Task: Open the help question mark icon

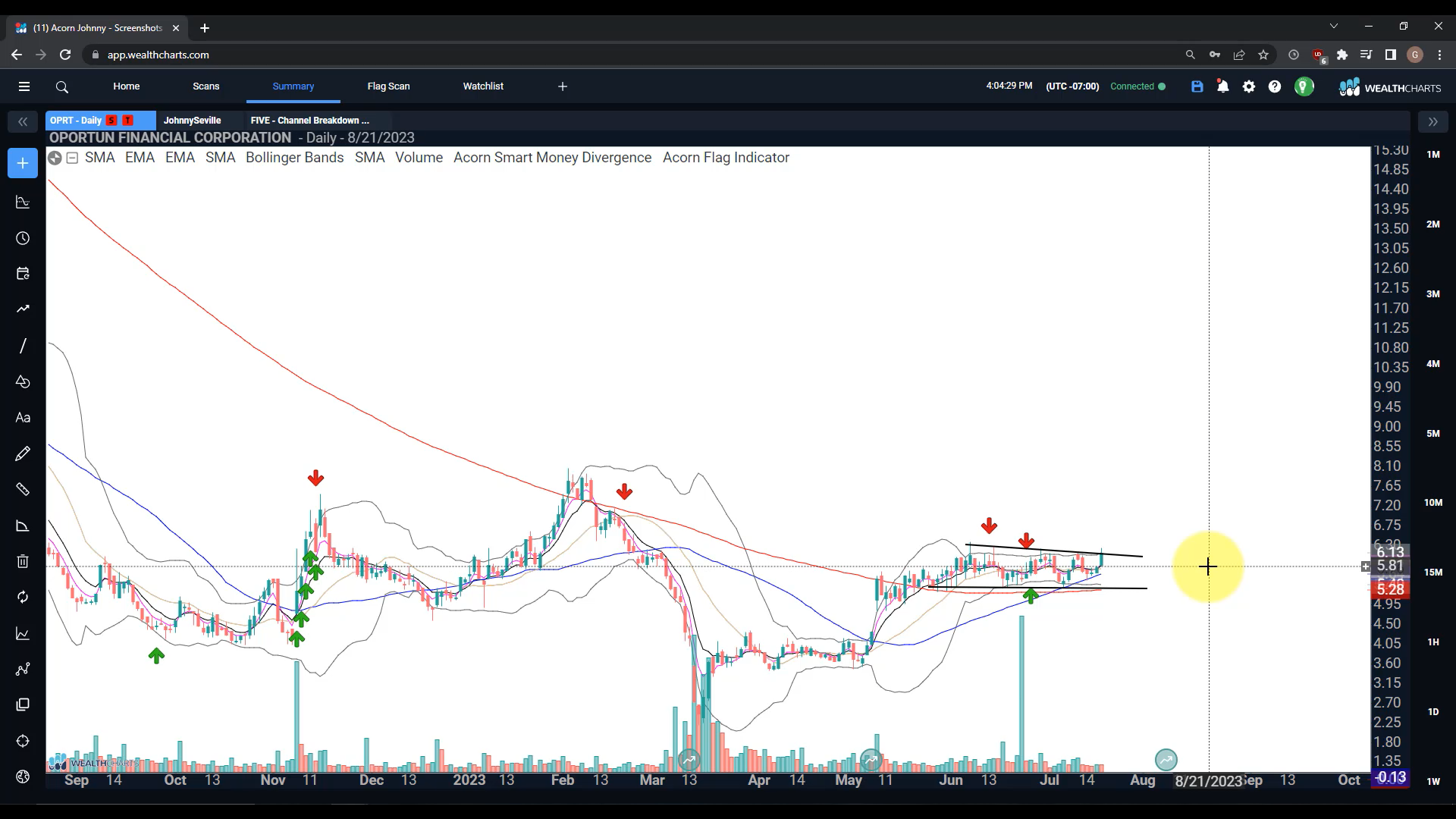Action: (1275, 86)
